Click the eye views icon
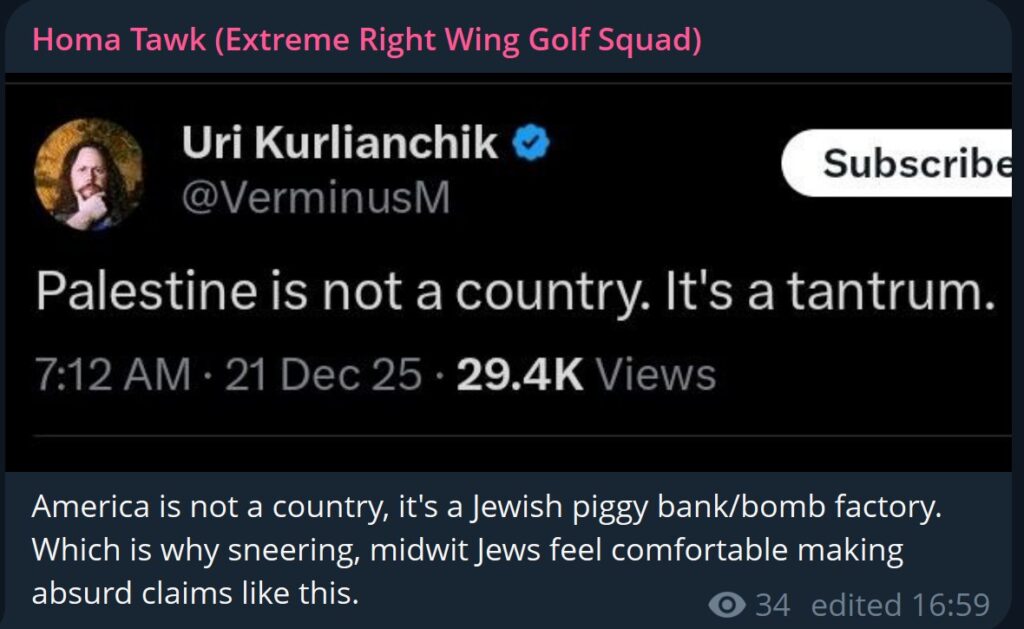The image size is (1024, 629). [726, 604]
